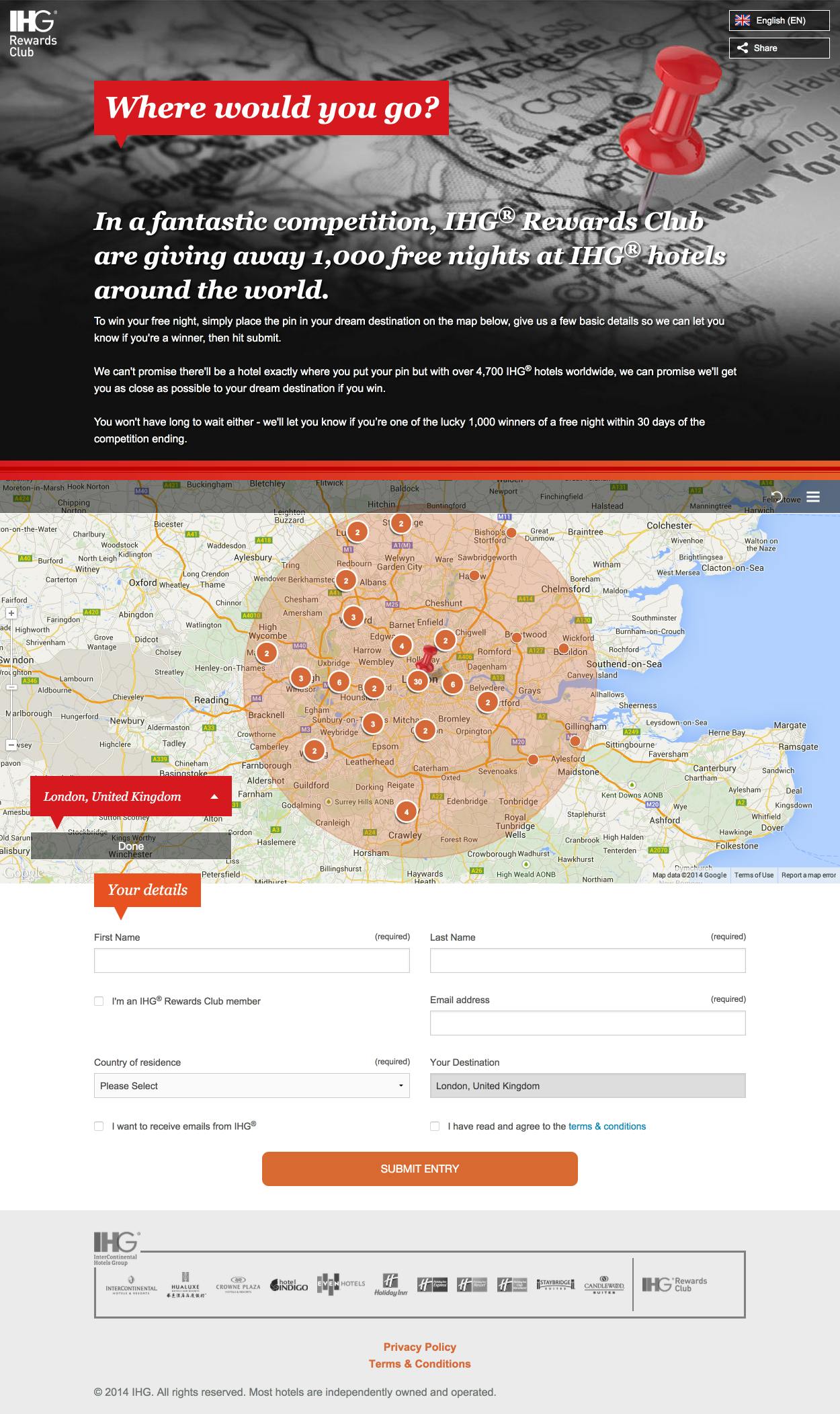Select the 2-hotel cluster near St Albans
The width and height of the screenshot is (840, 1414).
[346, 580]
